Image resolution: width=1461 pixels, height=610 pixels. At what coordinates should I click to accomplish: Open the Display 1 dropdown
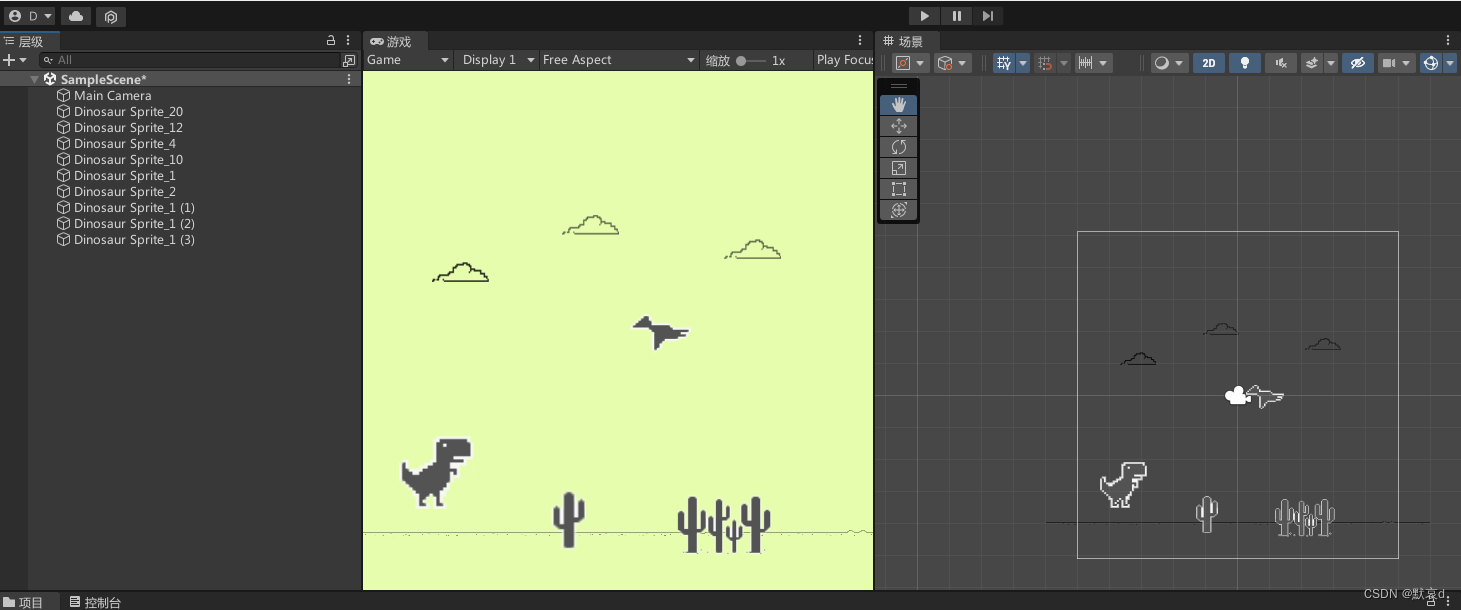pos(497,60)
